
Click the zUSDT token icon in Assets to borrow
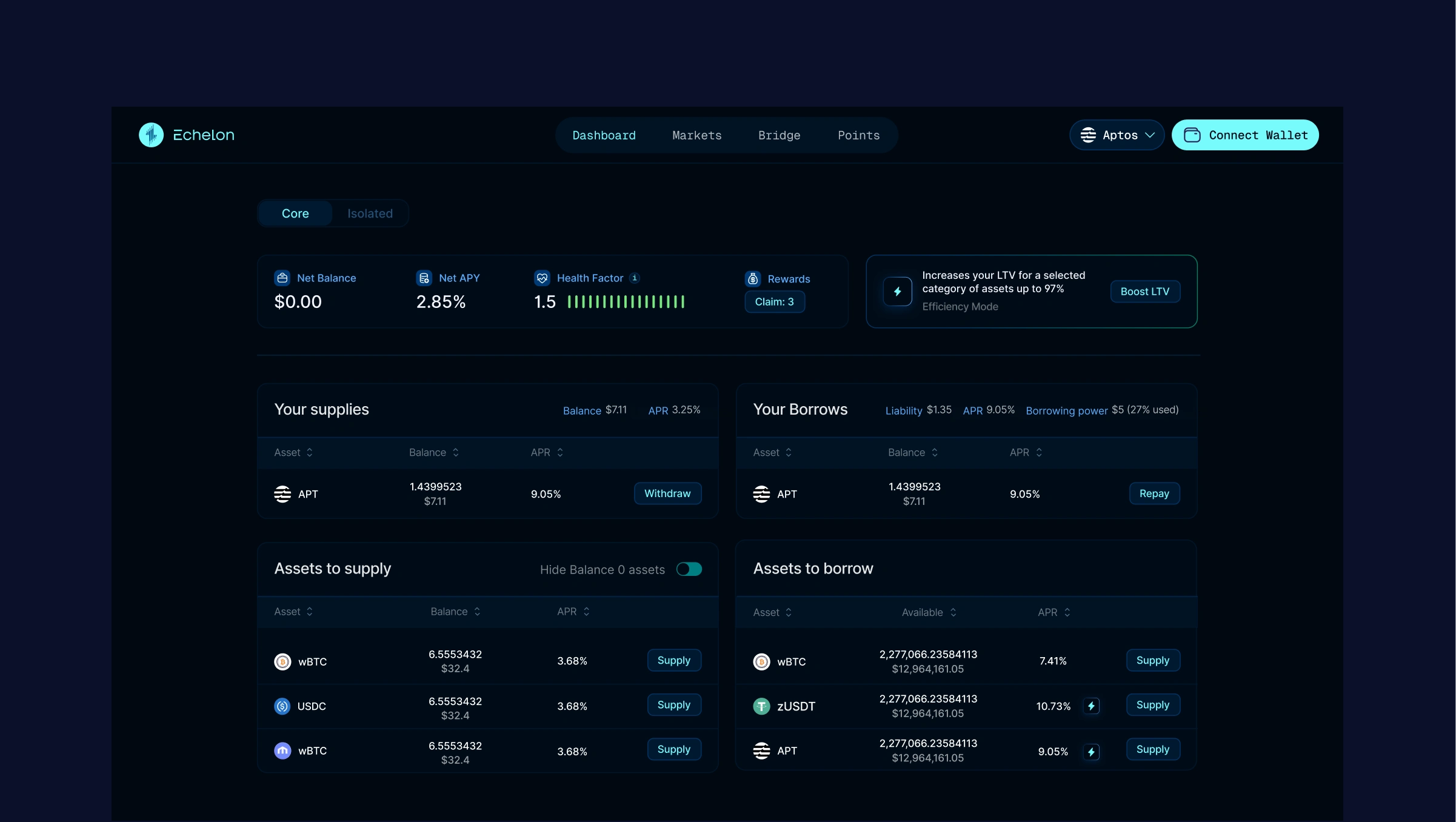(x=761, y=706)
